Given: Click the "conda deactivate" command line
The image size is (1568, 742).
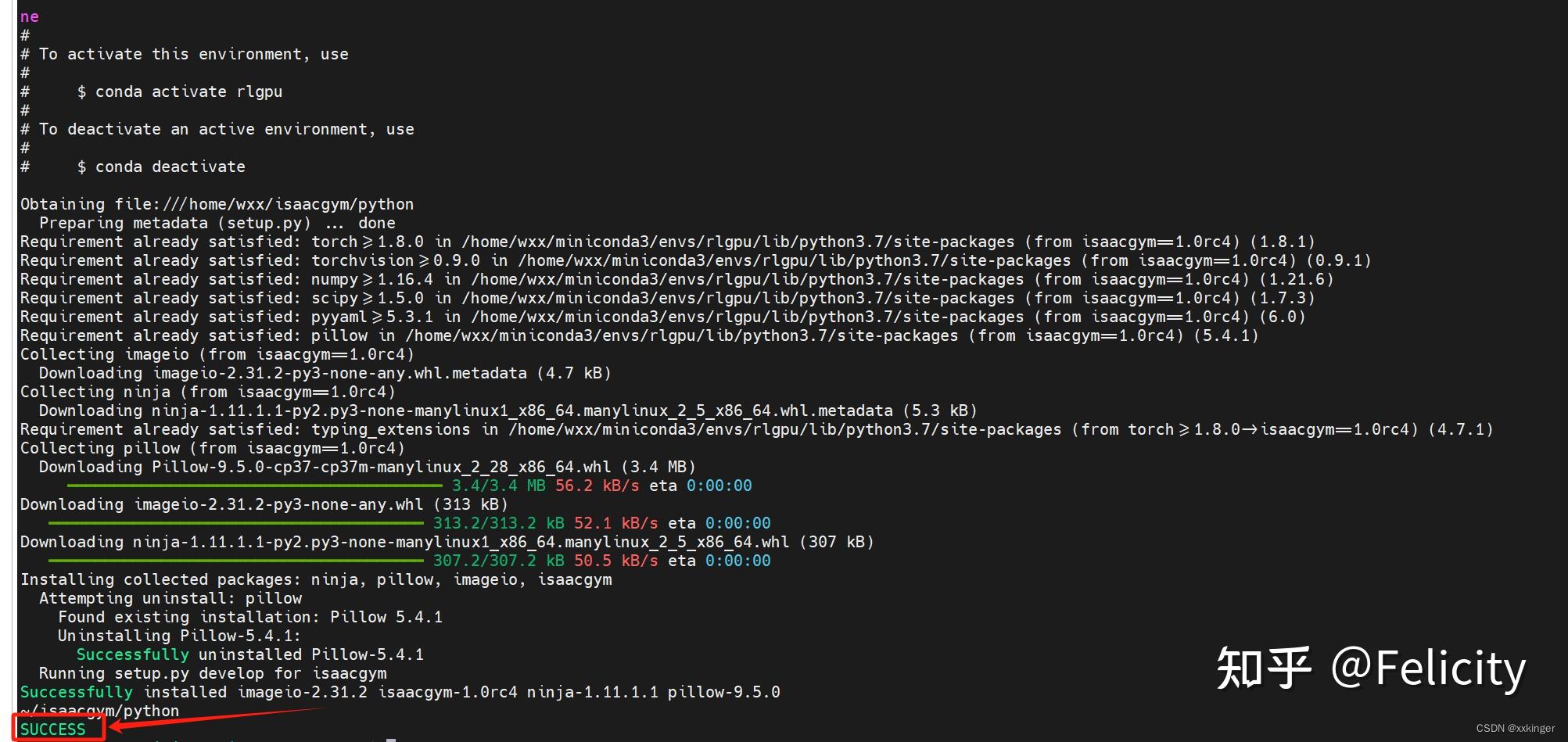Looking at the screenshot, I should (133, 167).
